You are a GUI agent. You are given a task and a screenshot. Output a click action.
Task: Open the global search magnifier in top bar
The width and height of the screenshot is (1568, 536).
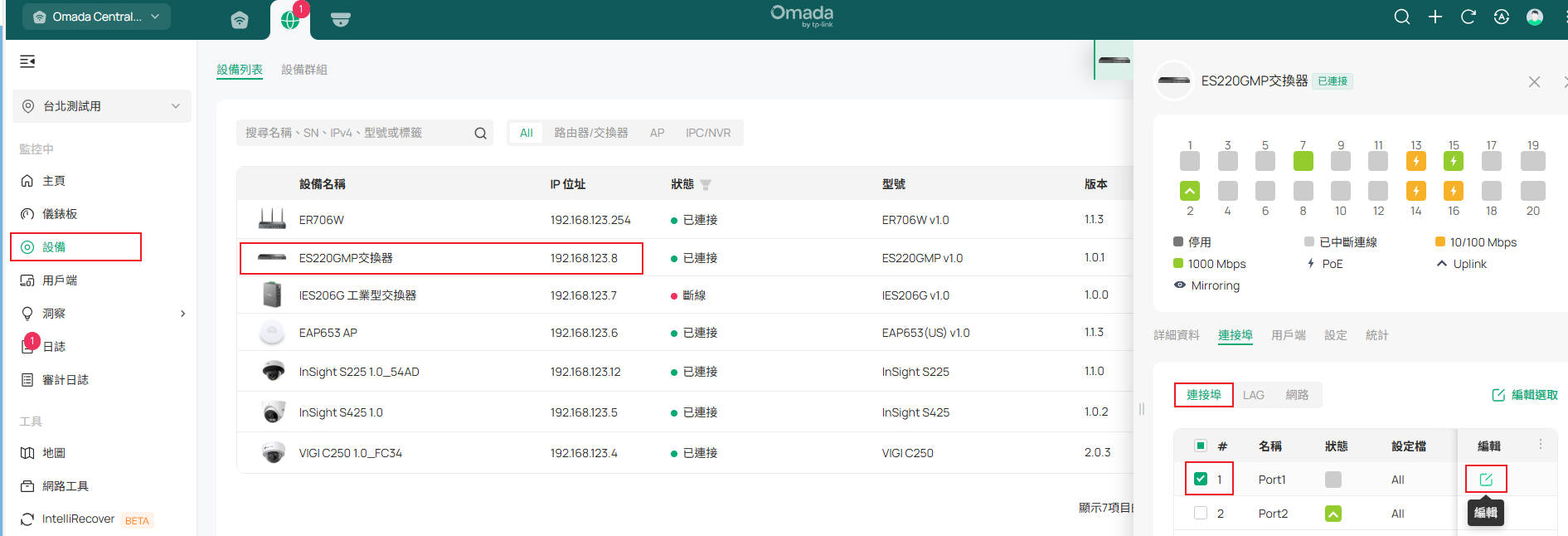pos(1402,17)
